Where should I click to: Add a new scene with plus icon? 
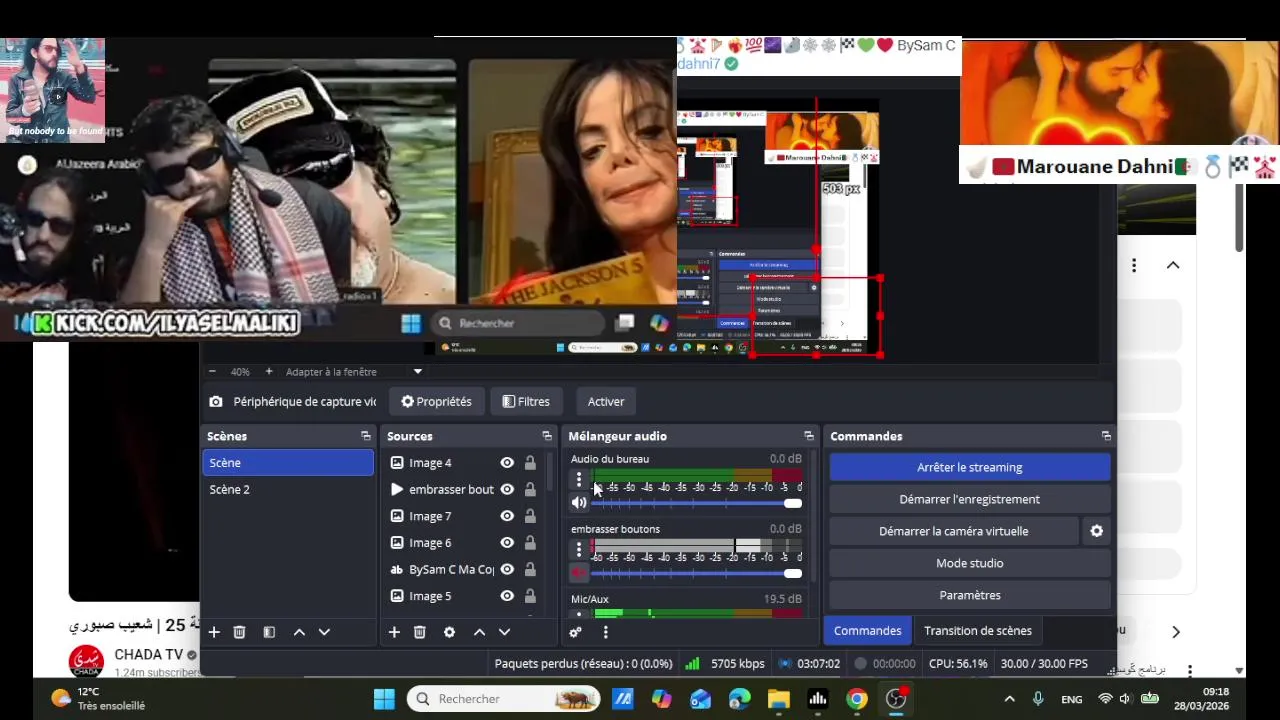(x=214, y=632)
